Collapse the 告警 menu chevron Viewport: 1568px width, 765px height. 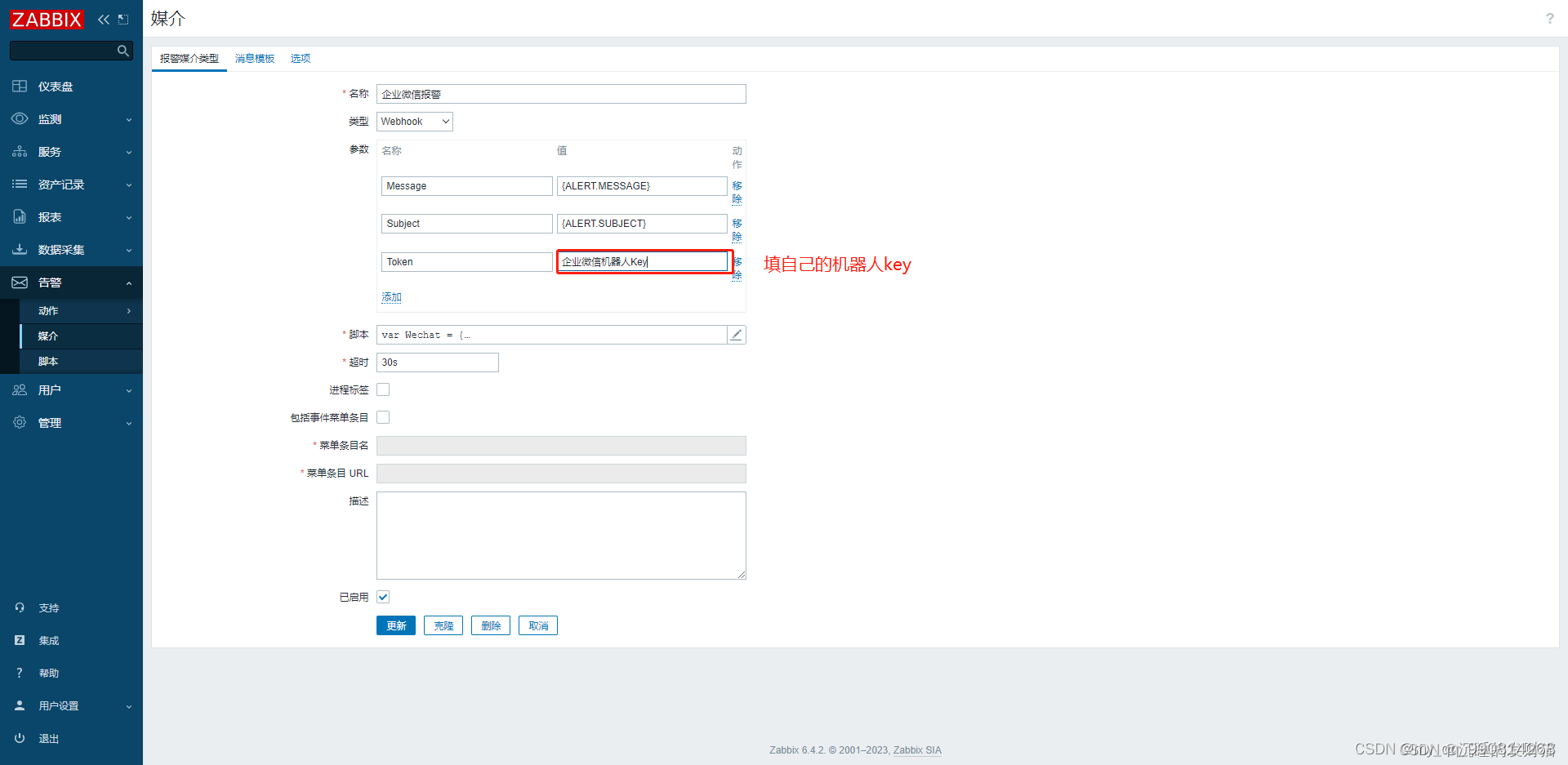(129, 283)
